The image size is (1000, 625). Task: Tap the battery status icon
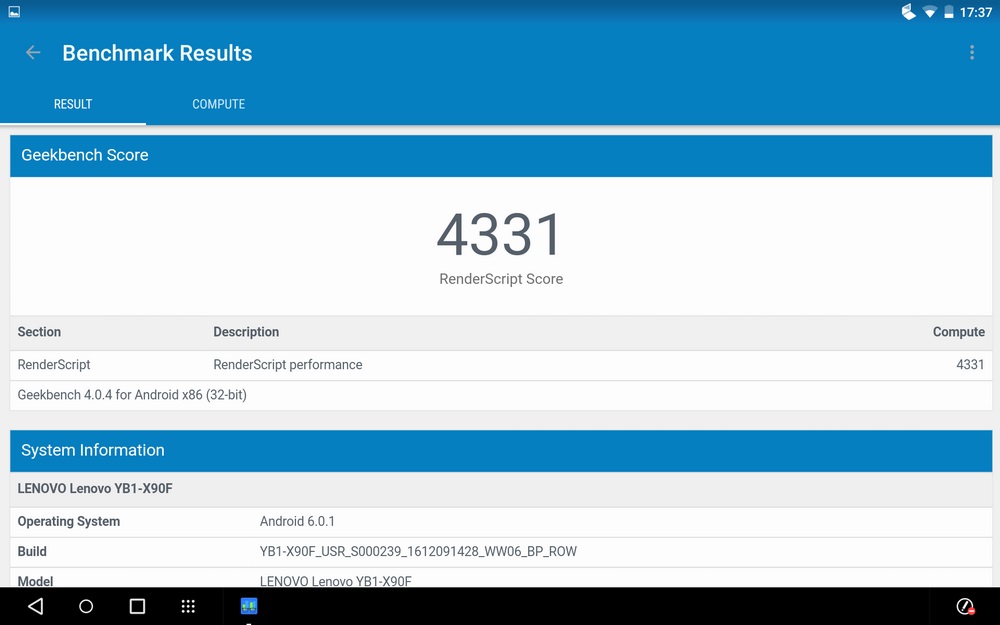tap(948, 12)
